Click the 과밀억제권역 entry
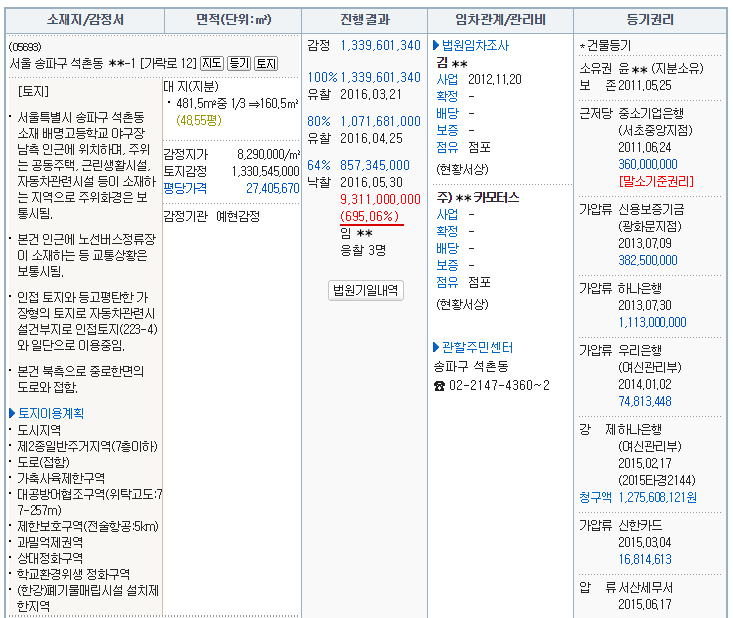733x618 pixels. coord(50,542)
